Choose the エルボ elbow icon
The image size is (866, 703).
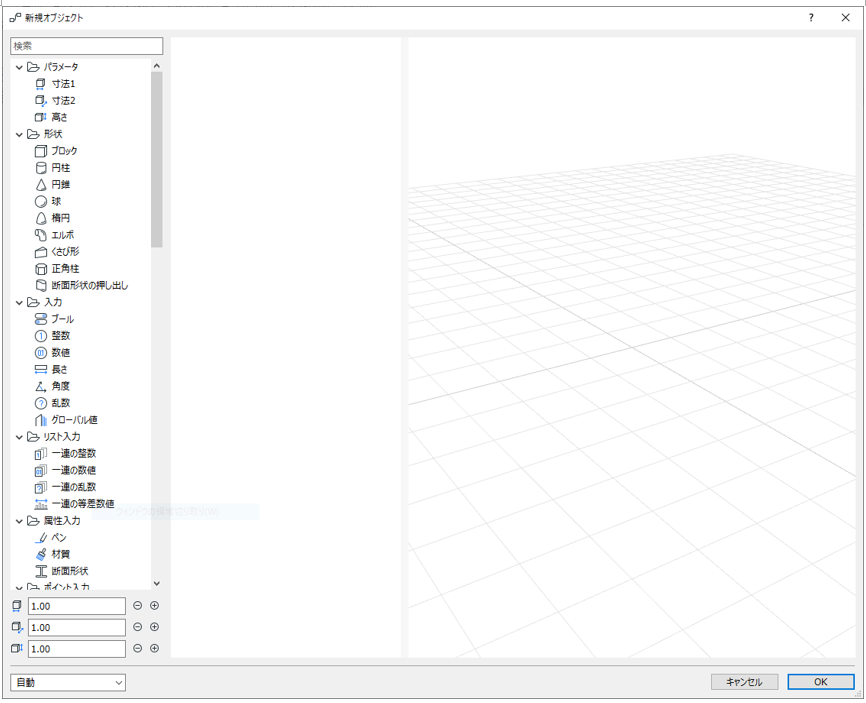tap(40, 235)
